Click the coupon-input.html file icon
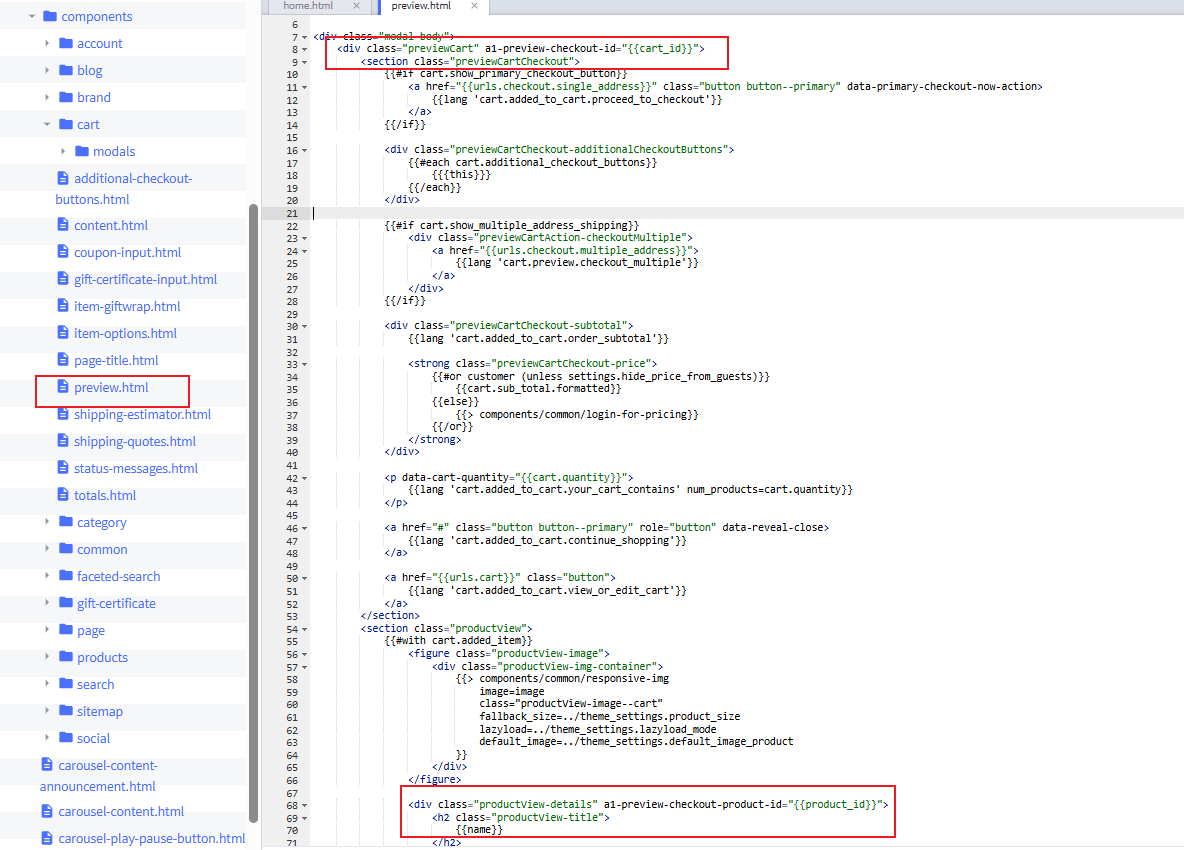 pos(63,251)
